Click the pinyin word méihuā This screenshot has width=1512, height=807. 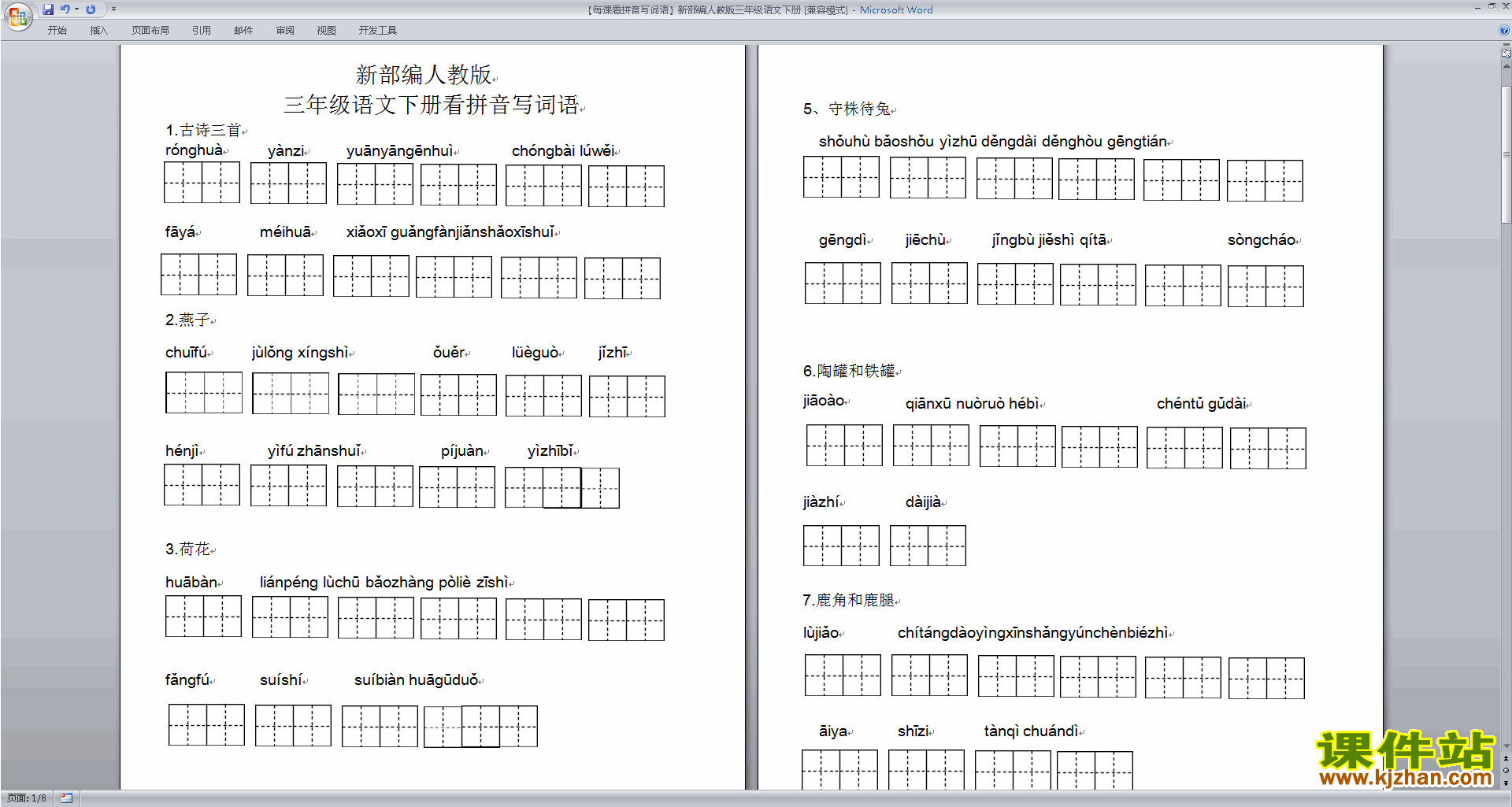[x=286, y=232]
